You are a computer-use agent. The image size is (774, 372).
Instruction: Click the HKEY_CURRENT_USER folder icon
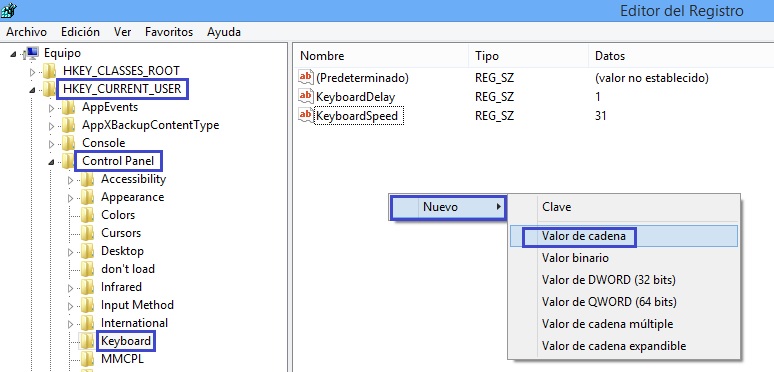49,89
